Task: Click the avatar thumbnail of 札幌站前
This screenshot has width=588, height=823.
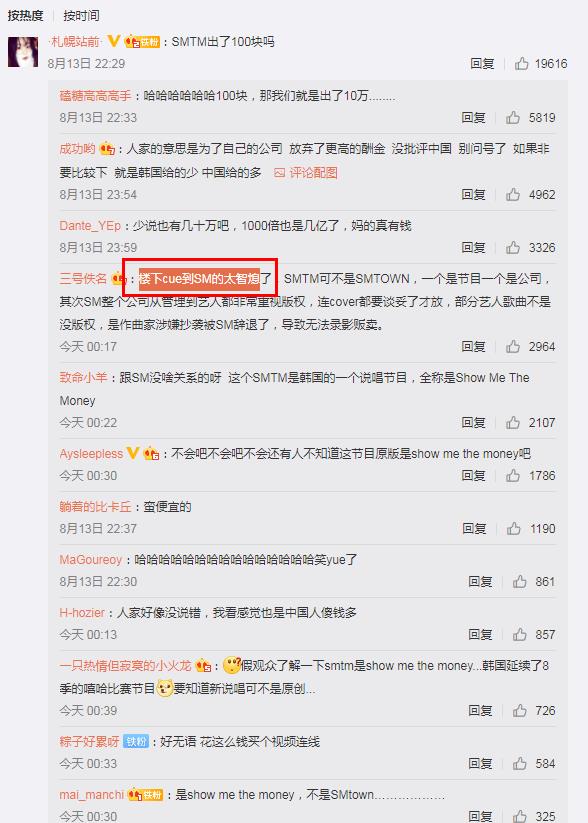Action: pyautogui.click(x=23, y=52)
